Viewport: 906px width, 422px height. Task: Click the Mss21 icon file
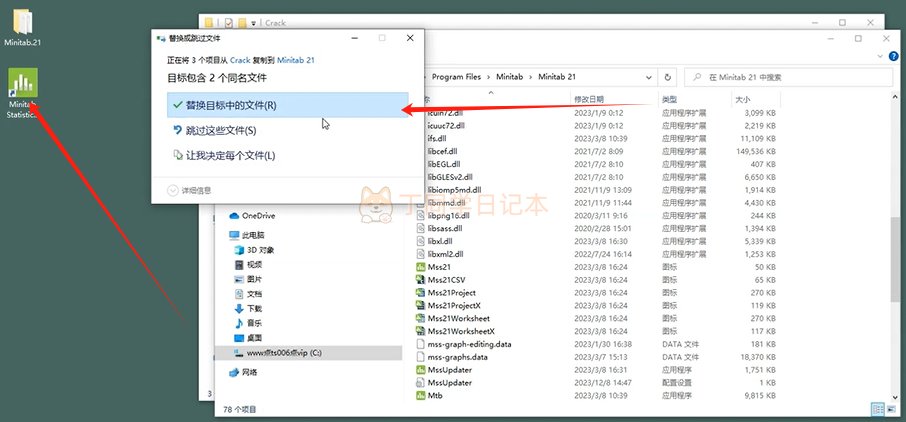[x=440, y=267]
